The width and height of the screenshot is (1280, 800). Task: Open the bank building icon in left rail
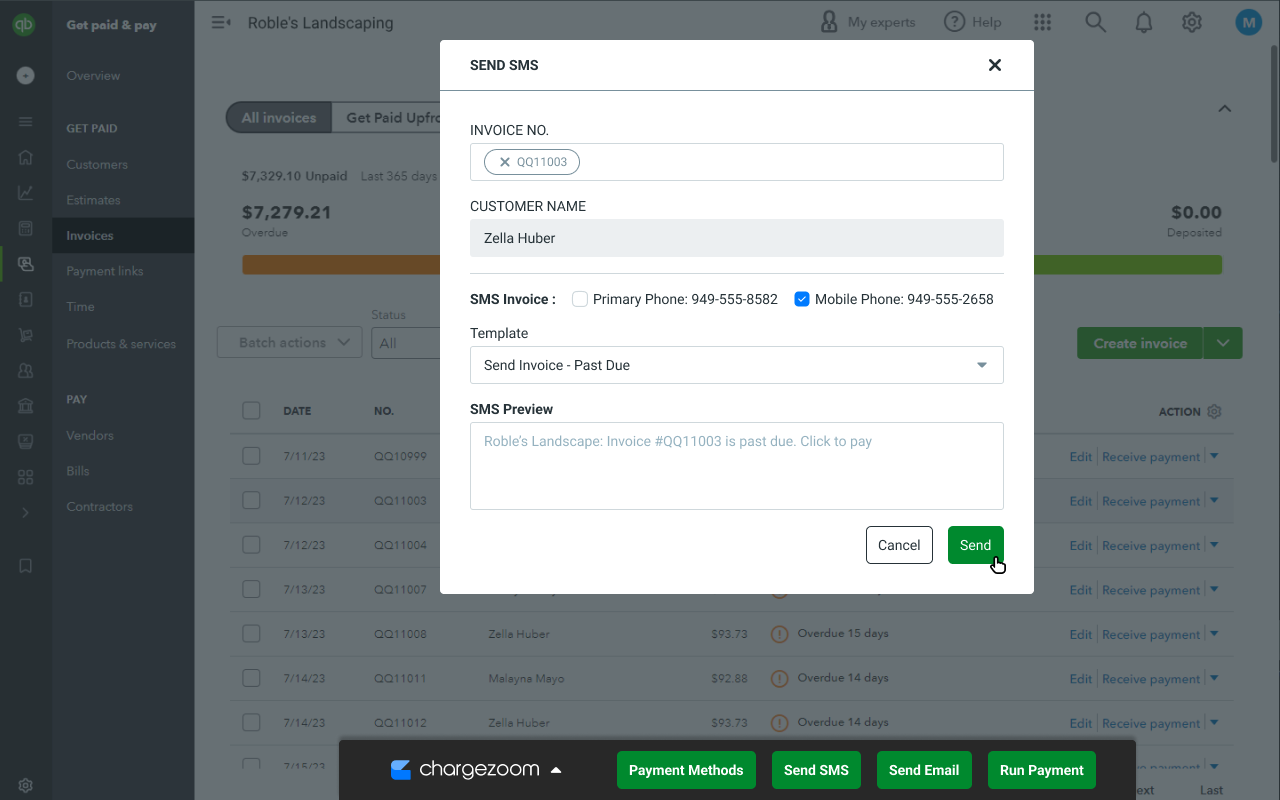click(x=26, y=406)
